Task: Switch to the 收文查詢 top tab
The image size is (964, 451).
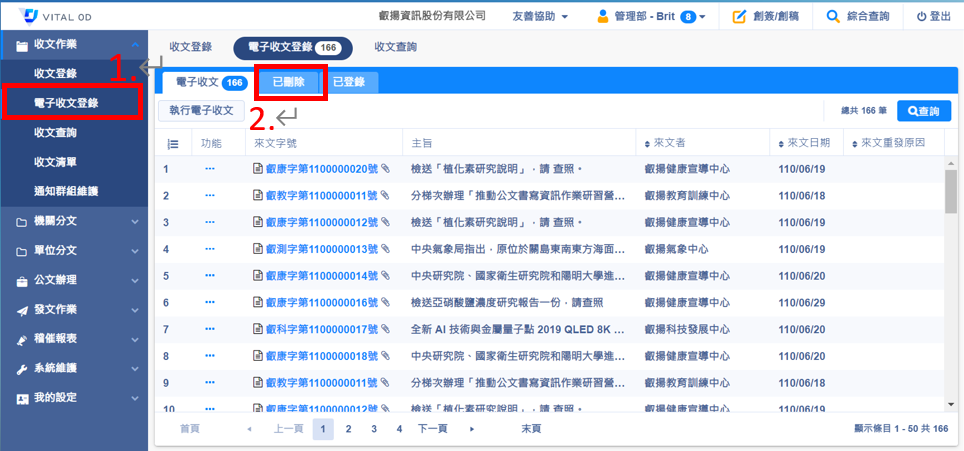Action: coord(395,47)
